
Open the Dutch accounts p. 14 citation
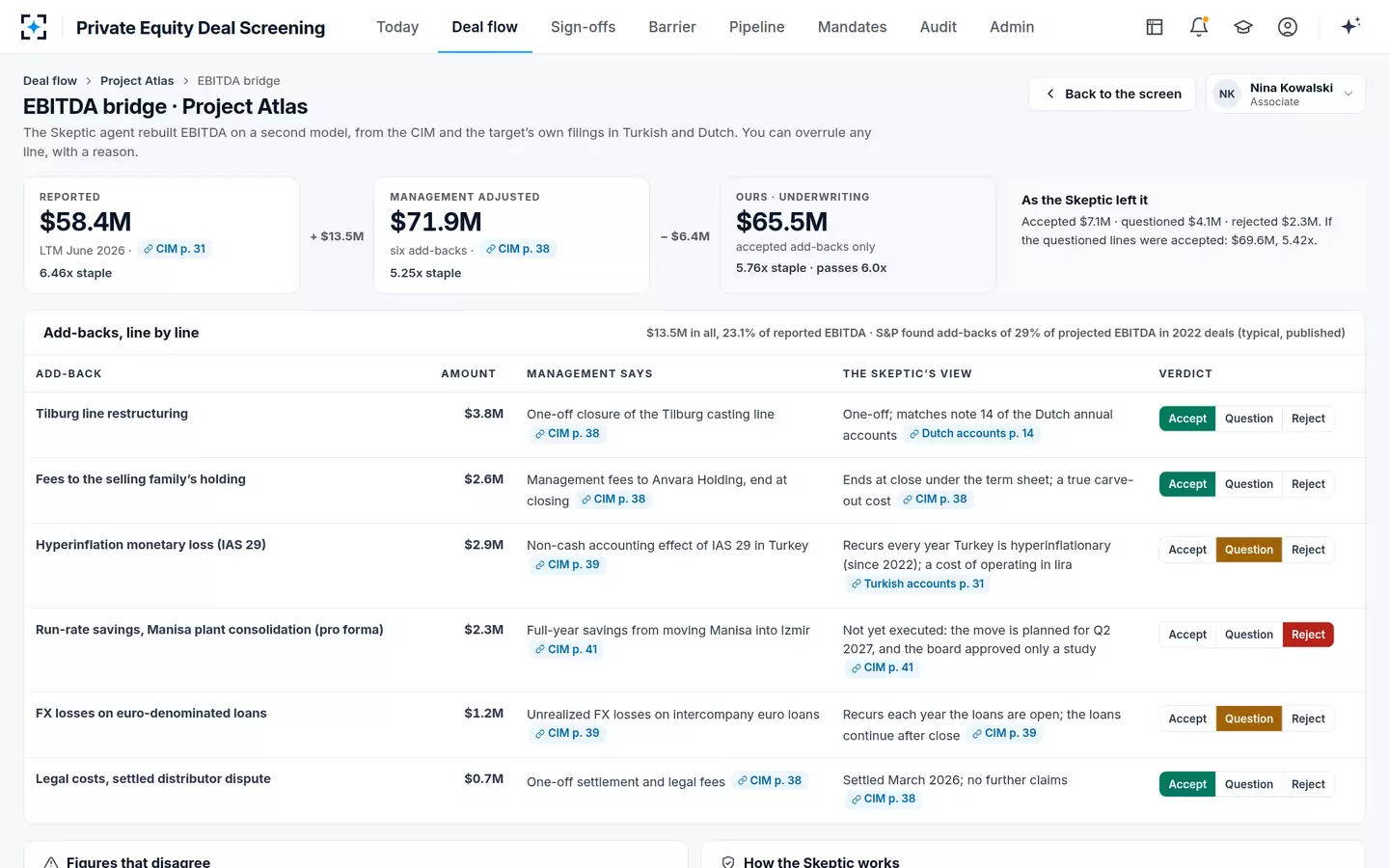pyautogui.click(x=971, y=434)
